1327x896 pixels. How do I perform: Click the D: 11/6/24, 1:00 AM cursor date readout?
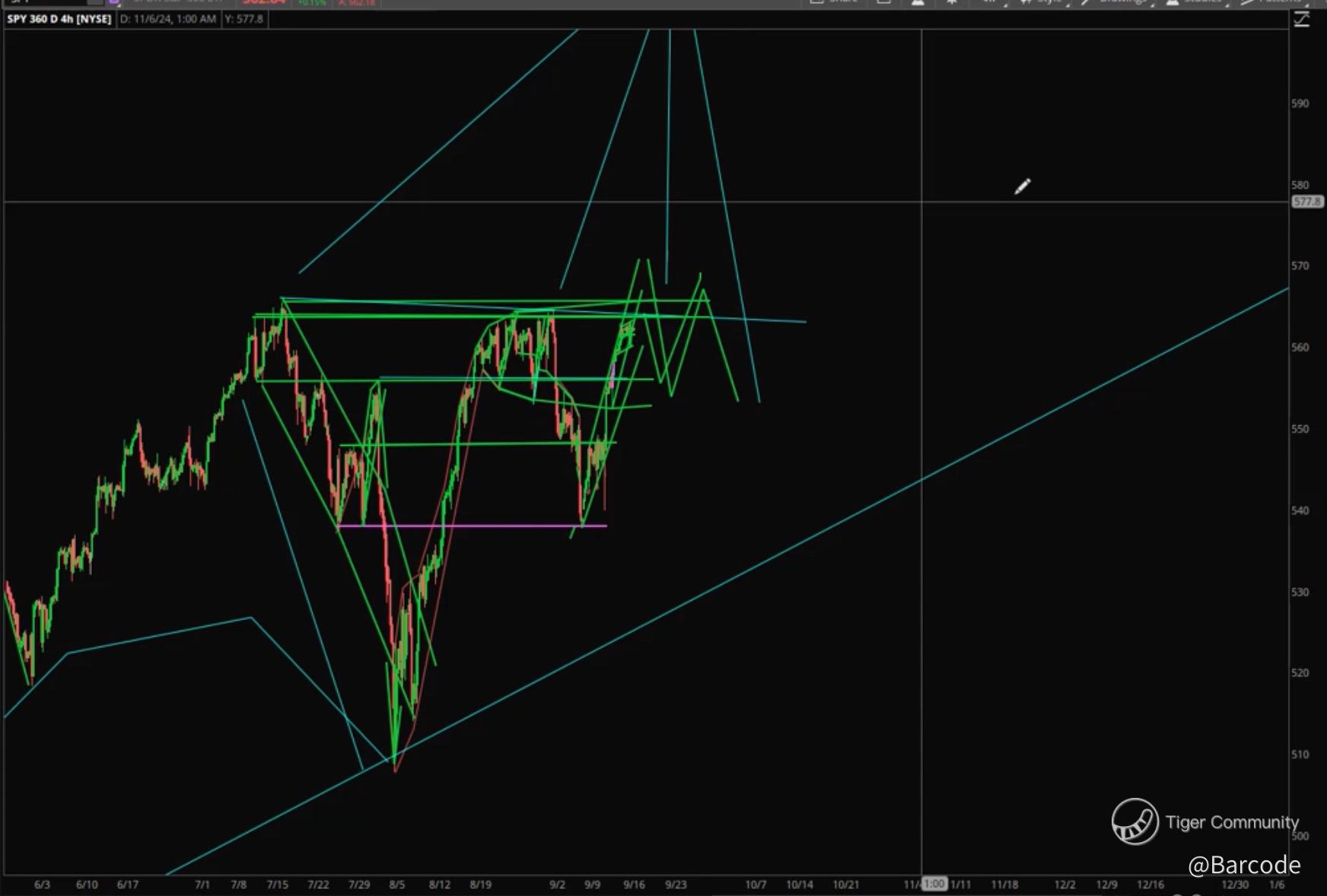168,19
